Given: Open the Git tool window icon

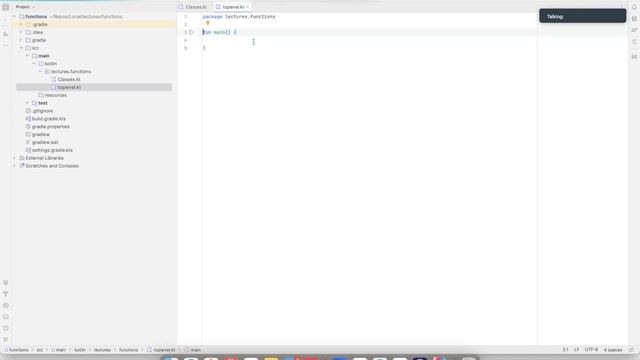Looking at the screenshot, I should (6, 340).
